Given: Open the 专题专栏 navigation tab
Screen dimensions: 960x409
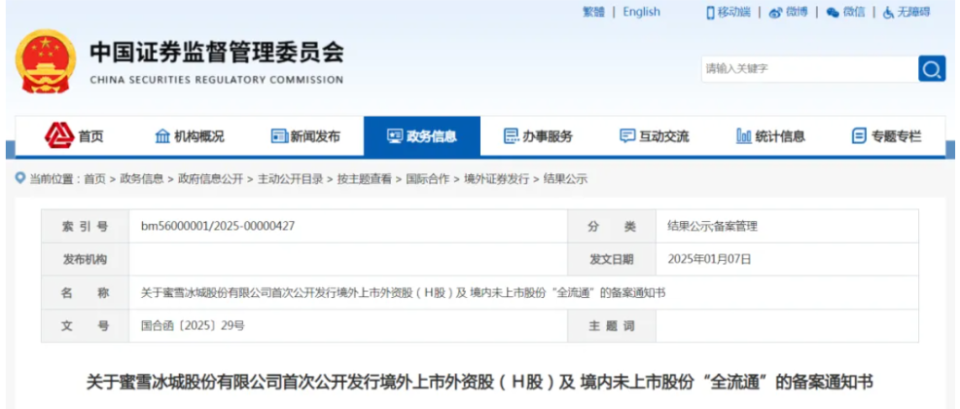Looking at the screenshot, I should (886, 137).
